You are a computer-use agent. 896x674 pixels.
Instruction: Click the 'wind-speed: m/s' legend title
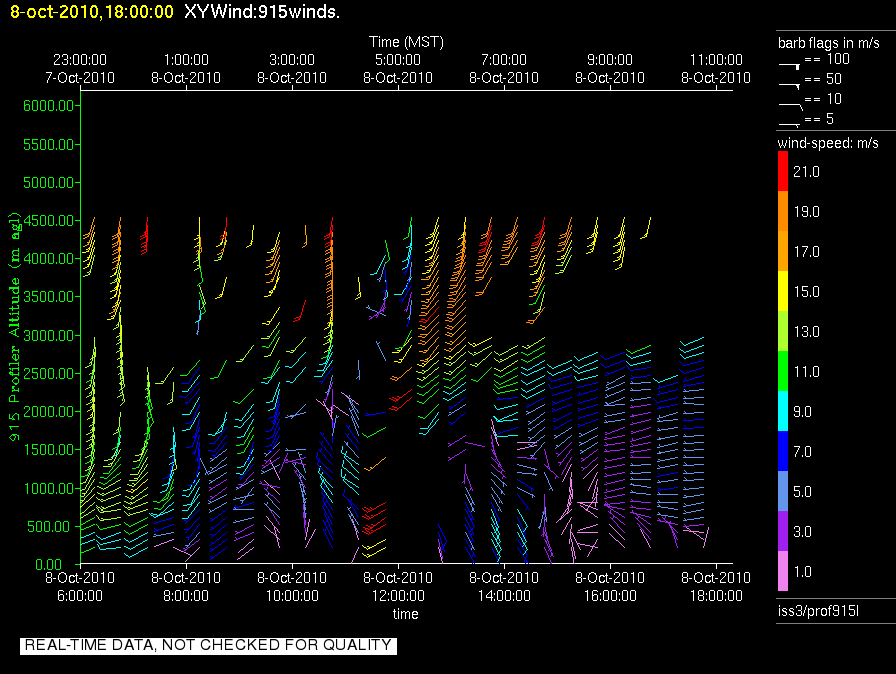(x=828, y=143)
